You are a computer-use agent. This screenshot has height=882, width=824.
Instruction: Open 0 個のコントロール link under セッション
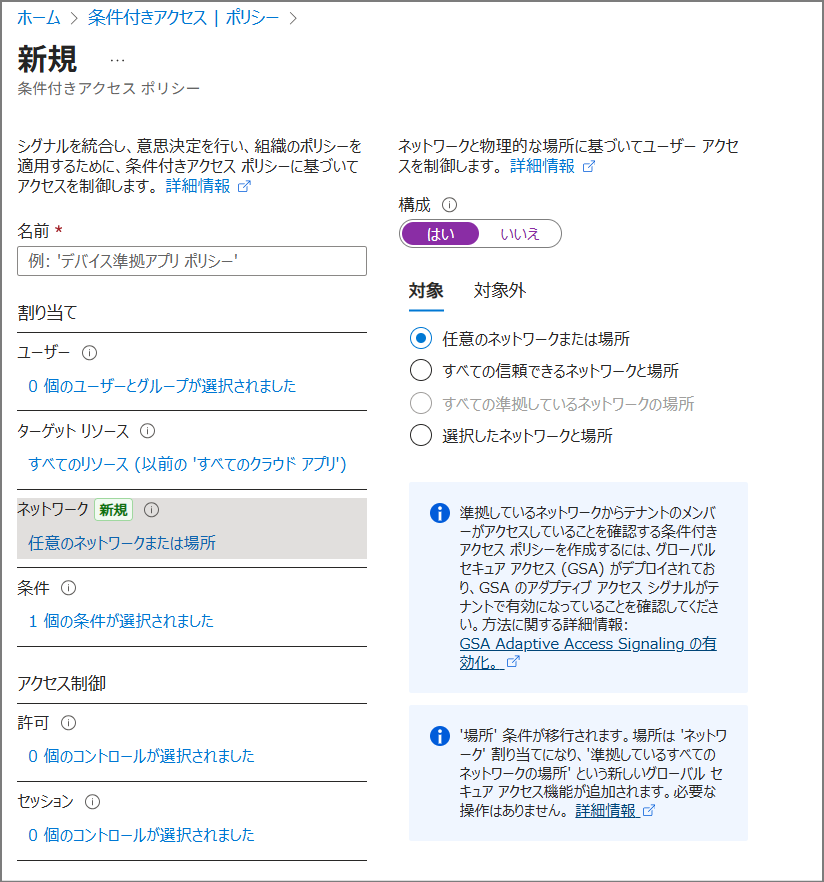pos(141,835)
